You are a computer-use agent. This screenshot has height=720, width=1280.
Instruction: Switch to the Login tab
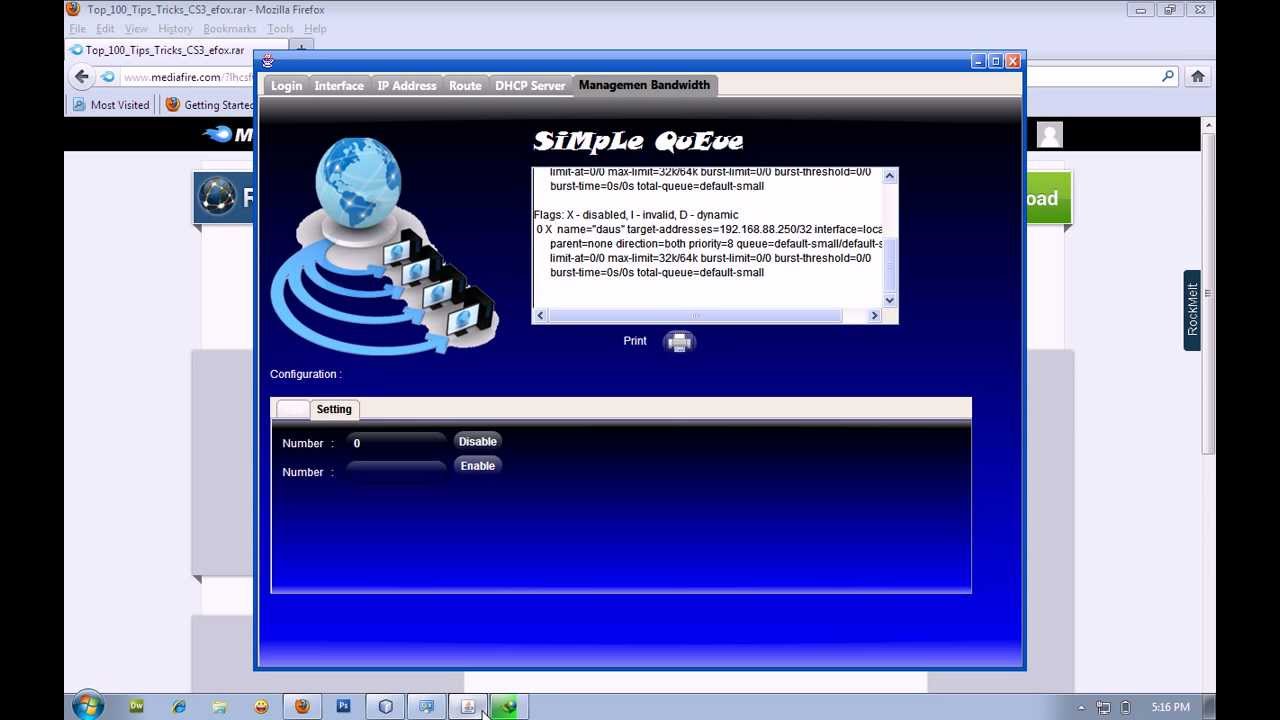coord(286,86)
